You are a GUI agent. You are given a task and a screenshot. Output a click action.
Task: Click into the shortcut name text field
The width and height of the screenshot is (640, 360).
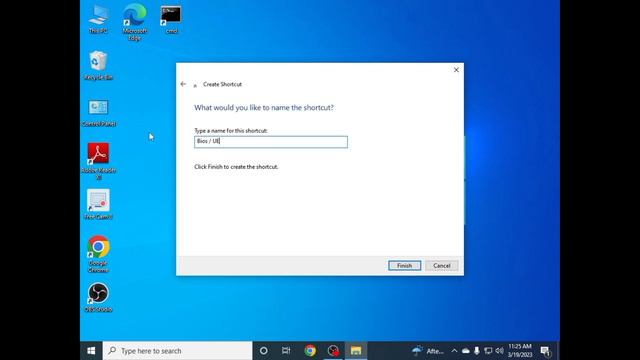coord(271,142)
